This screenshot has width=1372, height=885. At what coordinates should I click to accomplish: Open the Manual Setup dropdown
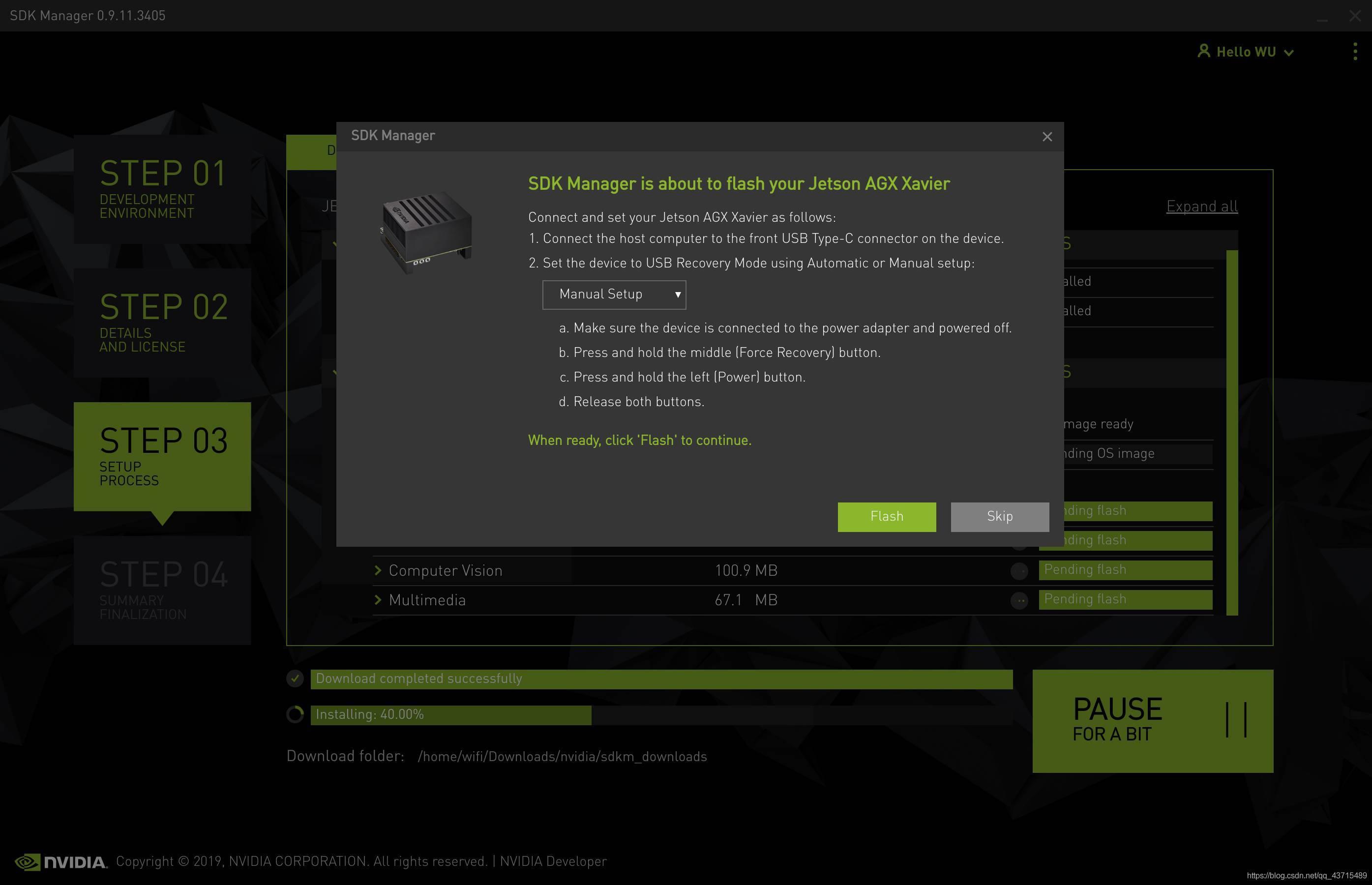(614, 295)
